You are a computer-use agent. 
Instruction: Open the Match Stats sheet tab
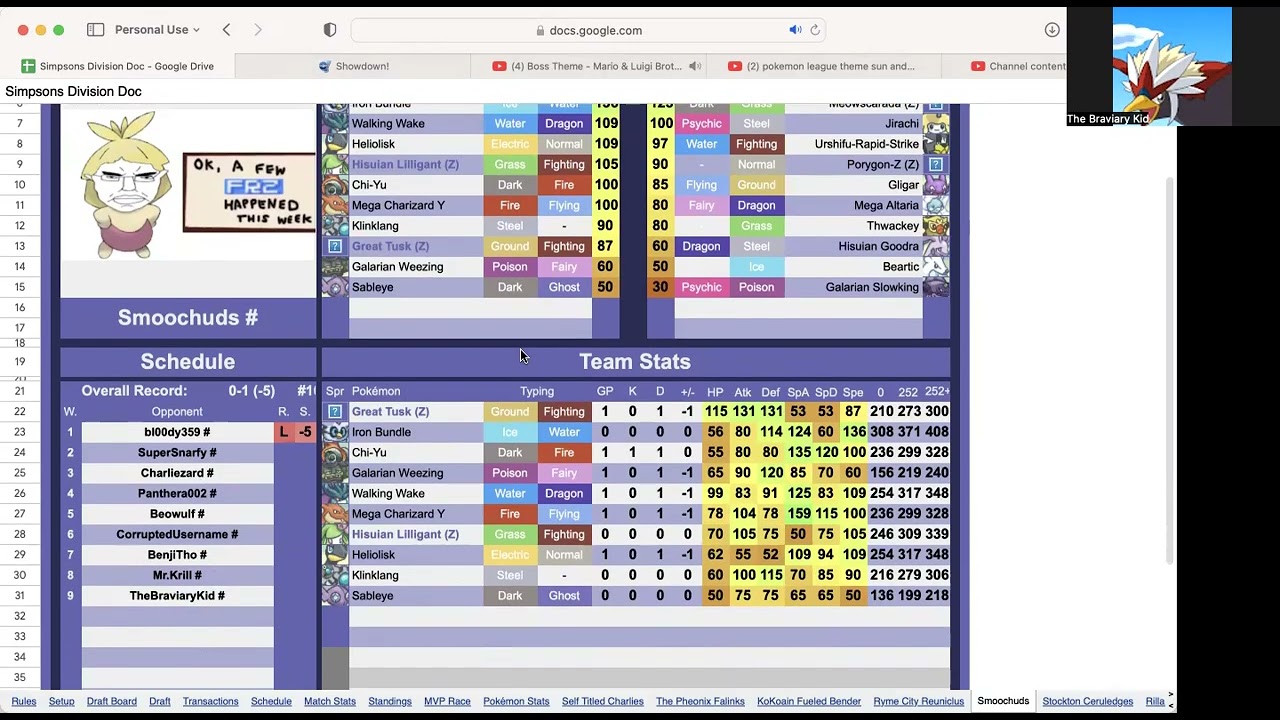(330, 701)
